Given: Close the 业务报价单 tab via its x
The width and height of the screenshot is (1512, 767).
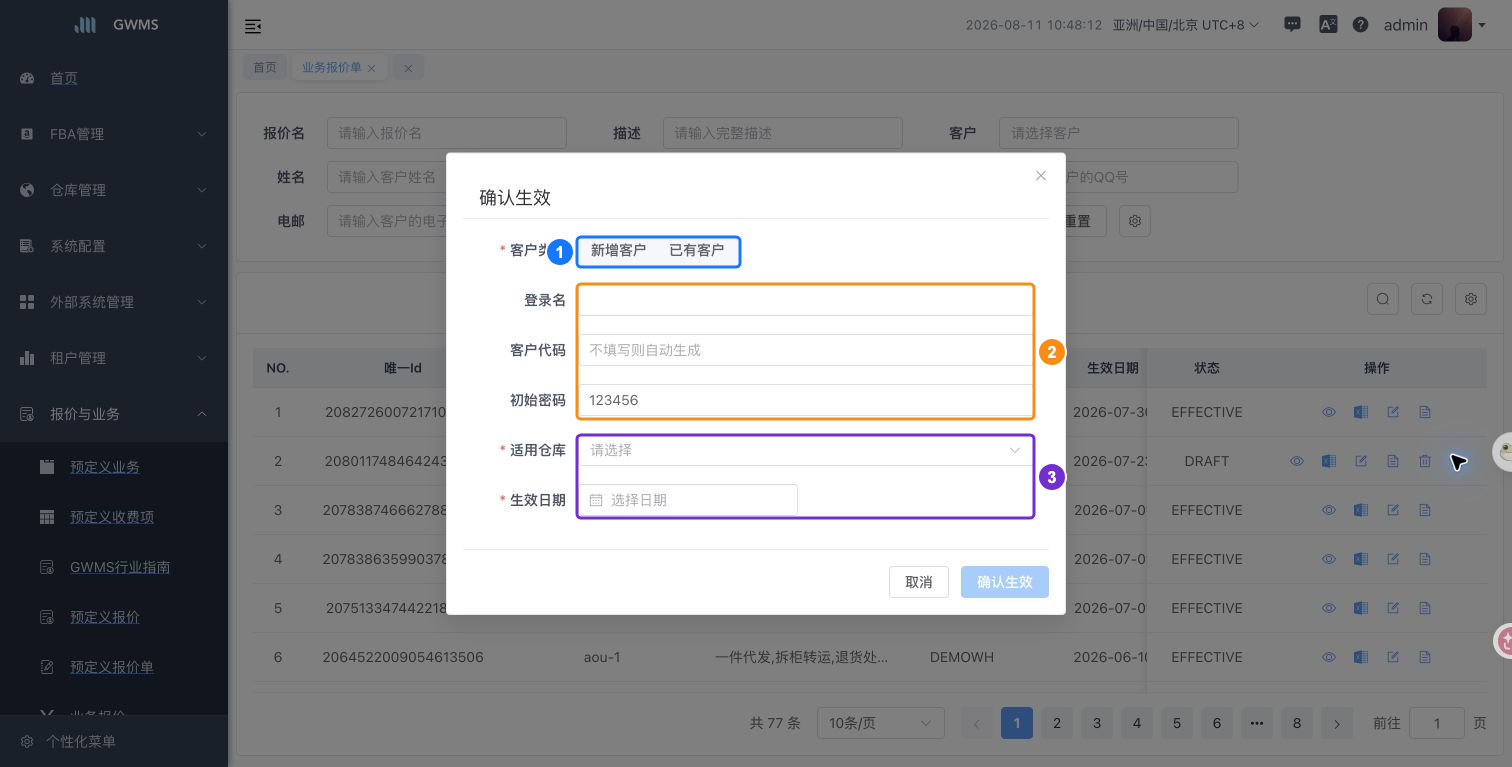Looking at the screenshot, I should coord(372,68).
